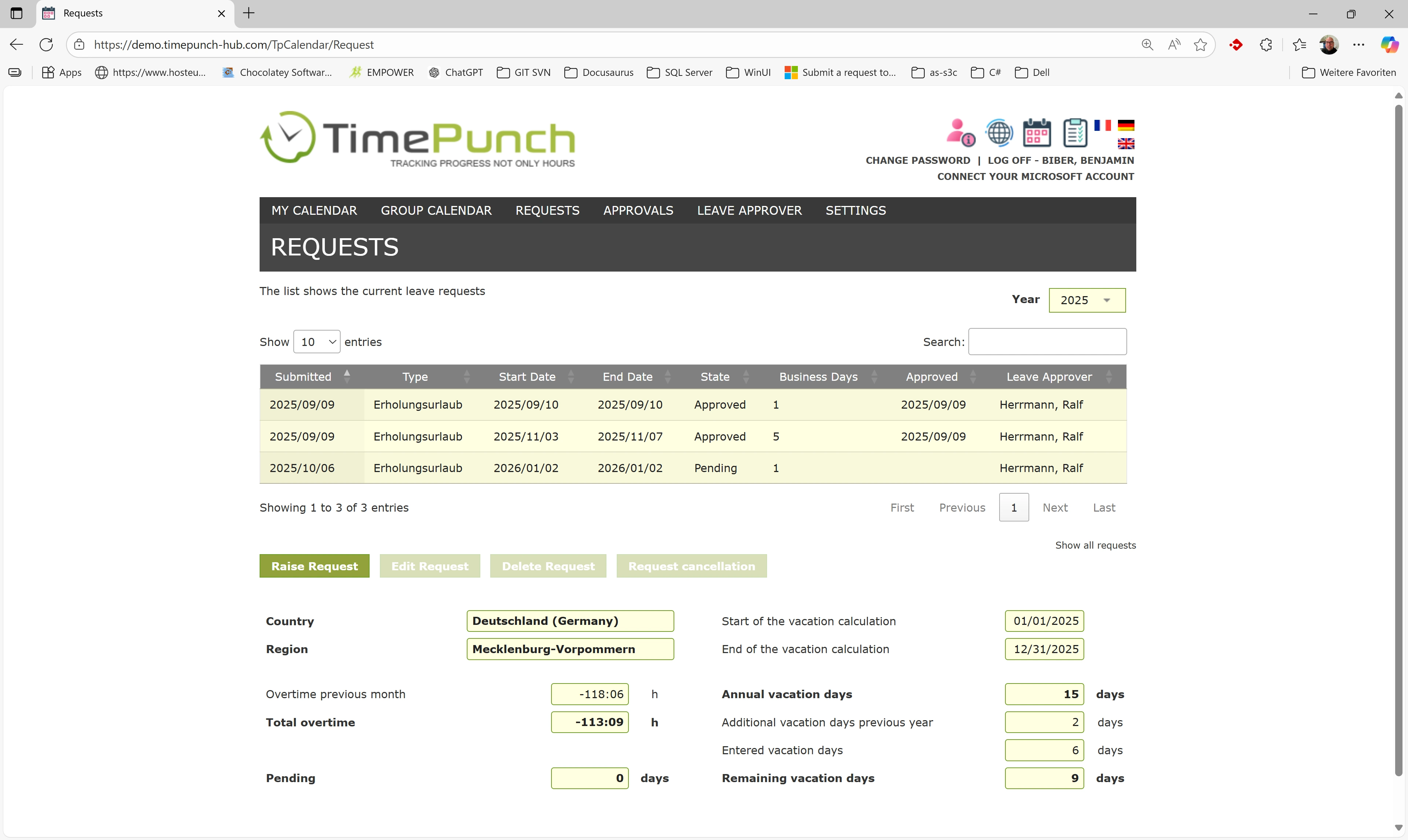
Task: Open the clipboard checklist icon
Action: pos(1075,132)
